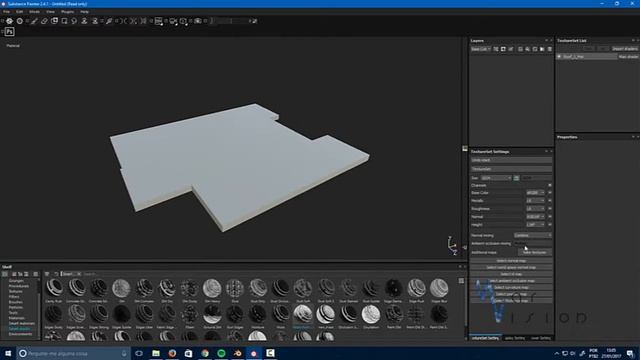Click Select ambient occlusion map button

[x=511, y=281]
